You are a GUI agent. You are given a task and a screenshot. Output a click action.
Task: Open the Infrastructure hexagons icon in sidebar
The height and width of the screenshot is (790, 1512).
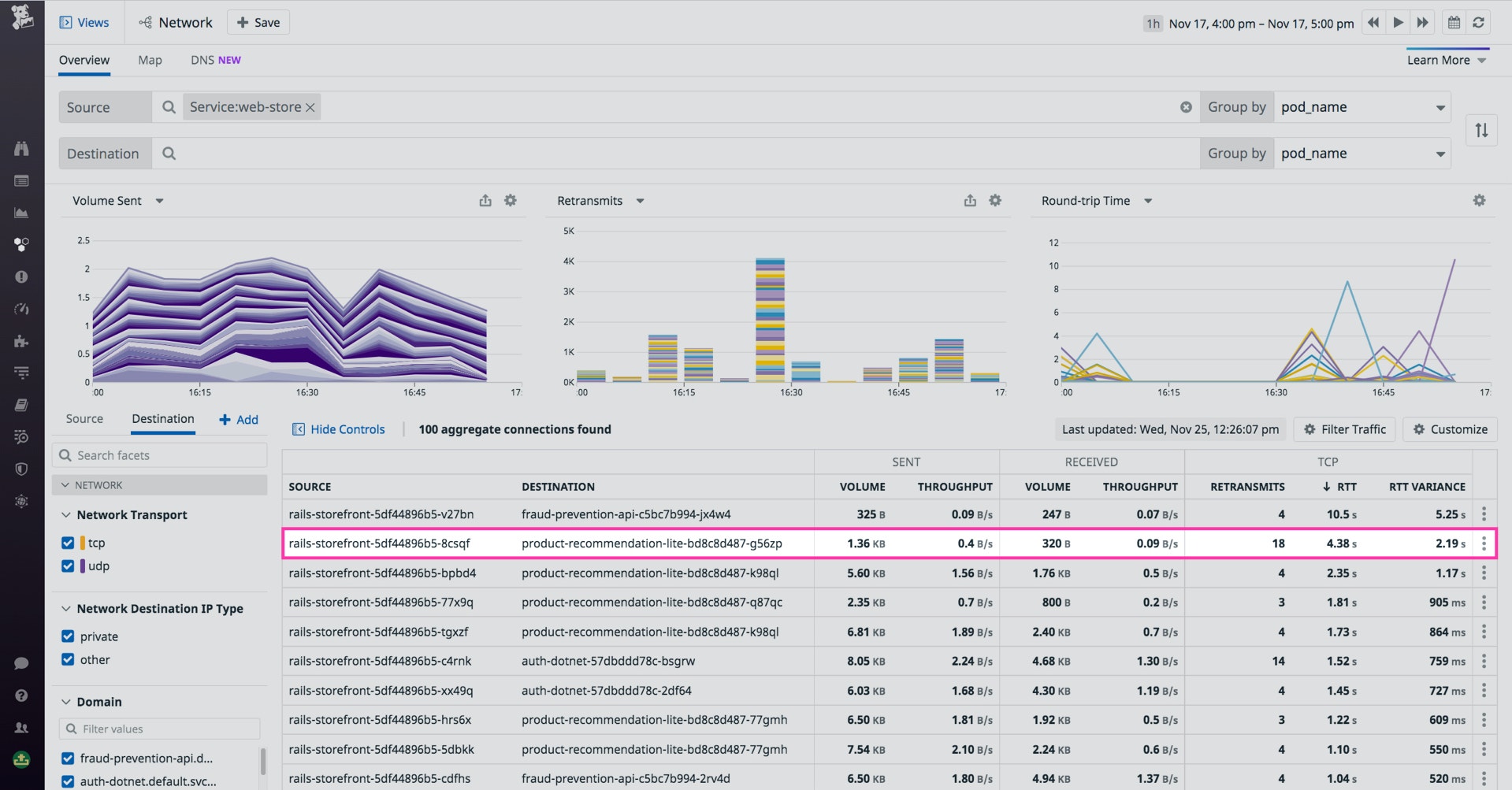[x=21, y=244]
